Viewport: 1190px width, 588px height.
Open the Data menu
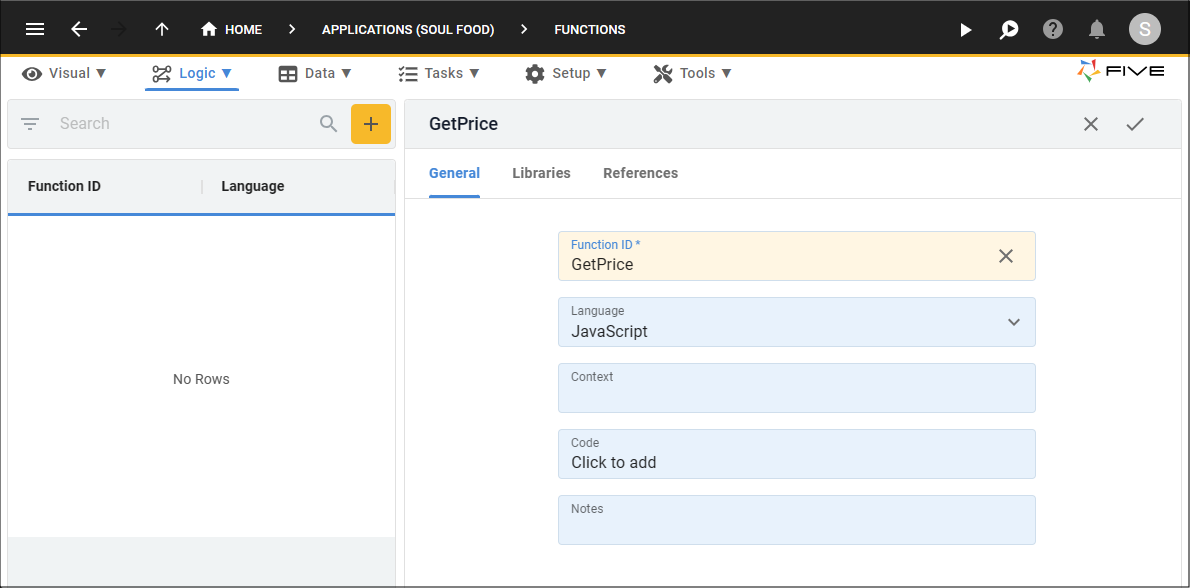click(x=315, y=74)
